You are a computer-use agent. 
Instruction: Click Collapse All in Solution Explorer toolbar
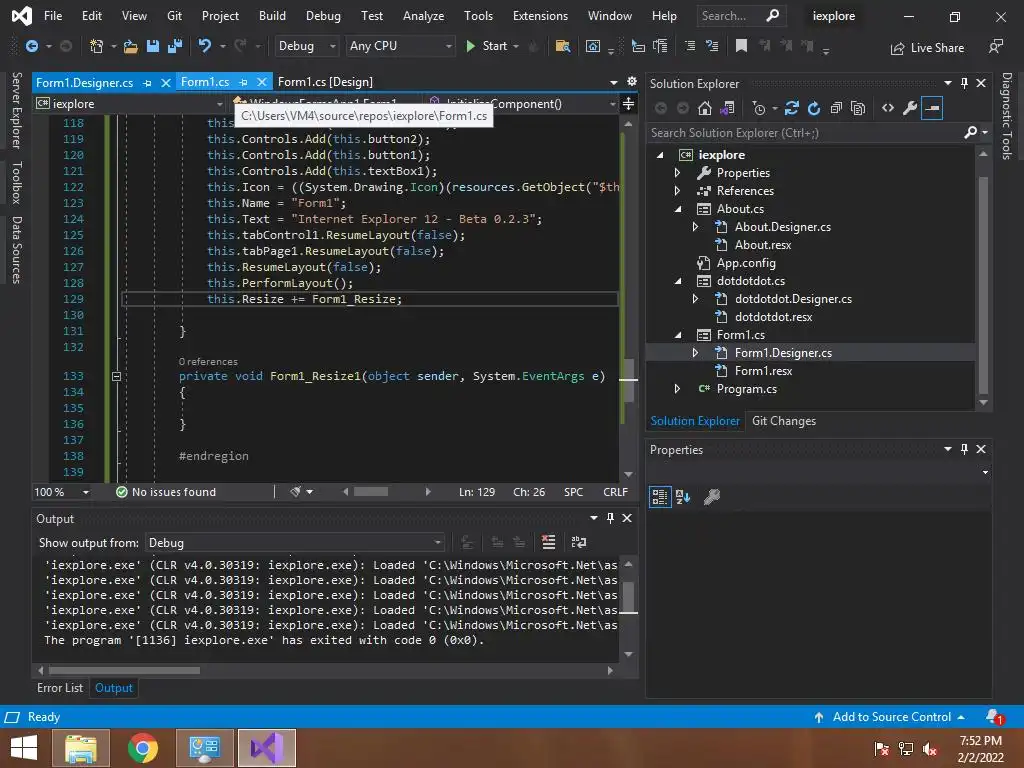836,108
